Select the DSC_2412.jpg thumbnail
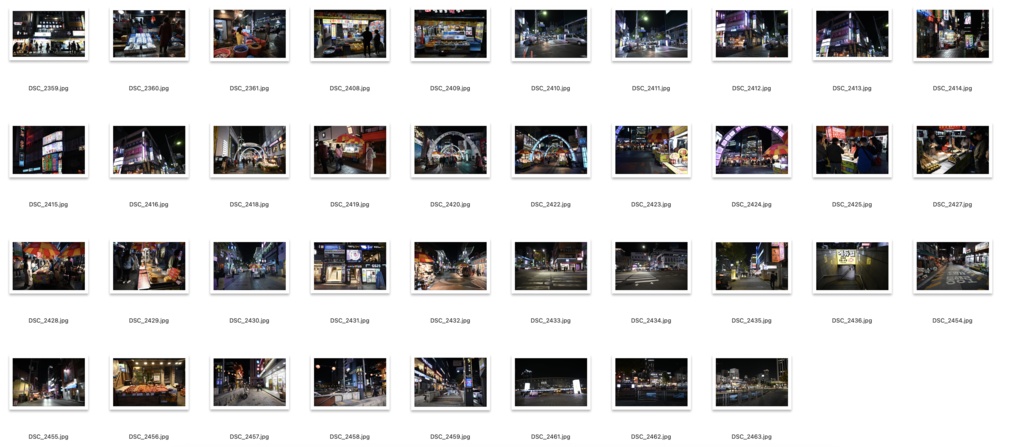The height and width of the screenshot is (447, 1024). click(x=752, y=34)
